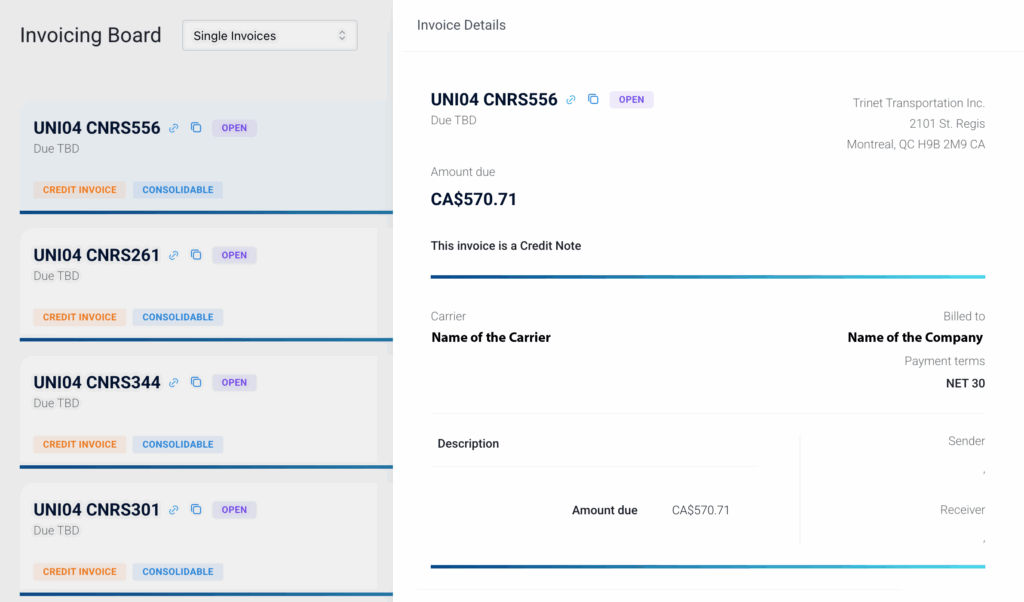The width and height of the screenshot is (1024, 602).
Task: Copy the UNI04 CNRS261 invoice number
Action: [196, 255]
